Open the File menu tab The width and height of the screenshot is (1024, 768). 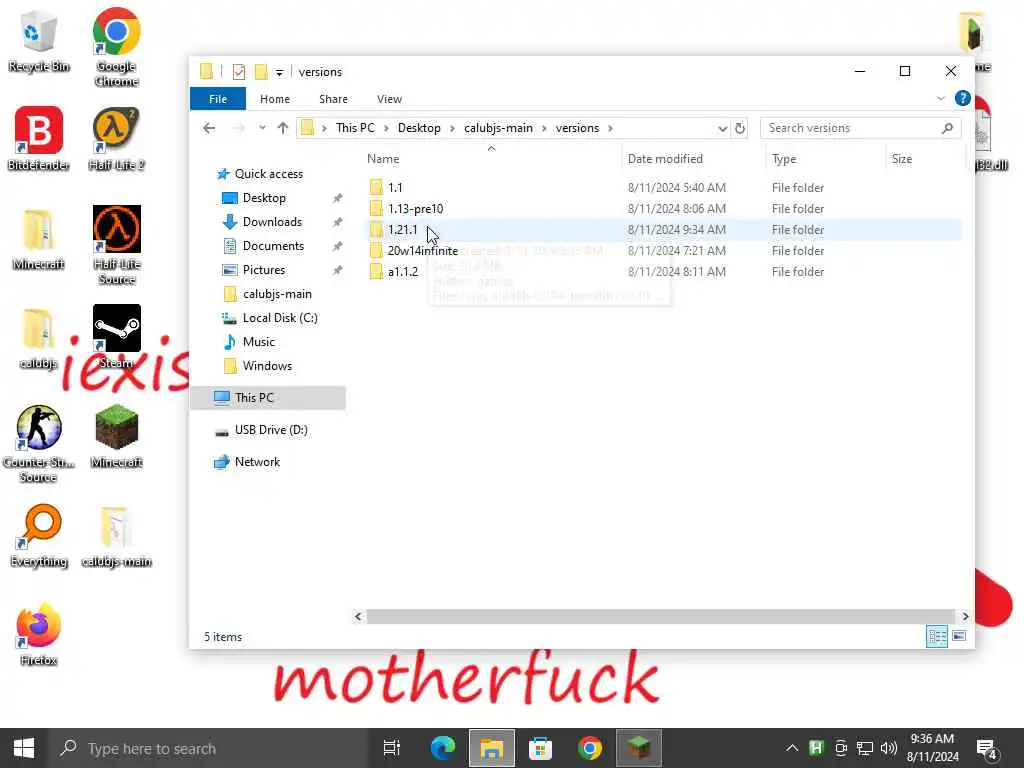coord(218,99)
